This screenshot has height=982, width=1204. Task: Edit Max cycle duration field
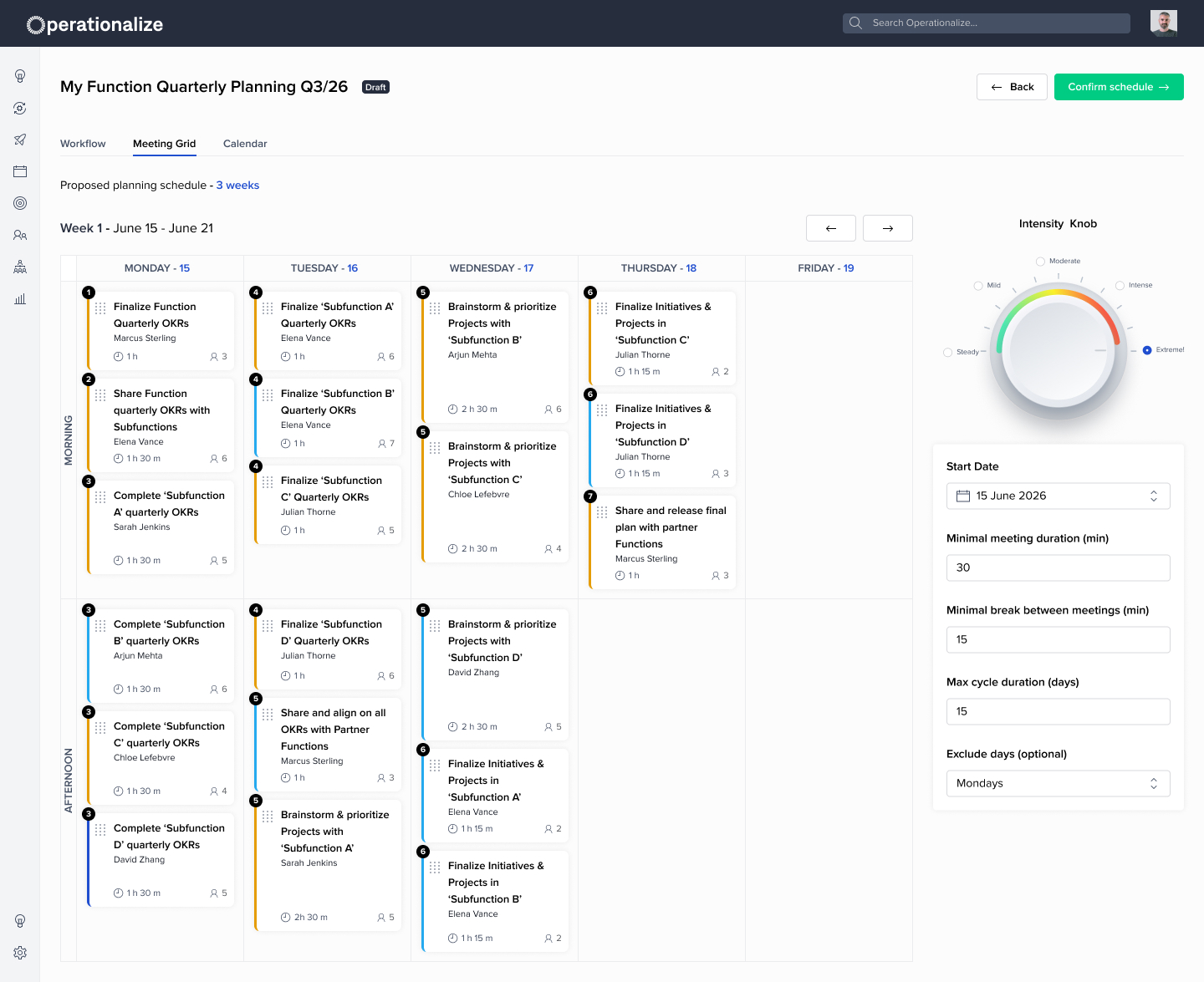(x=1059, y=711)
